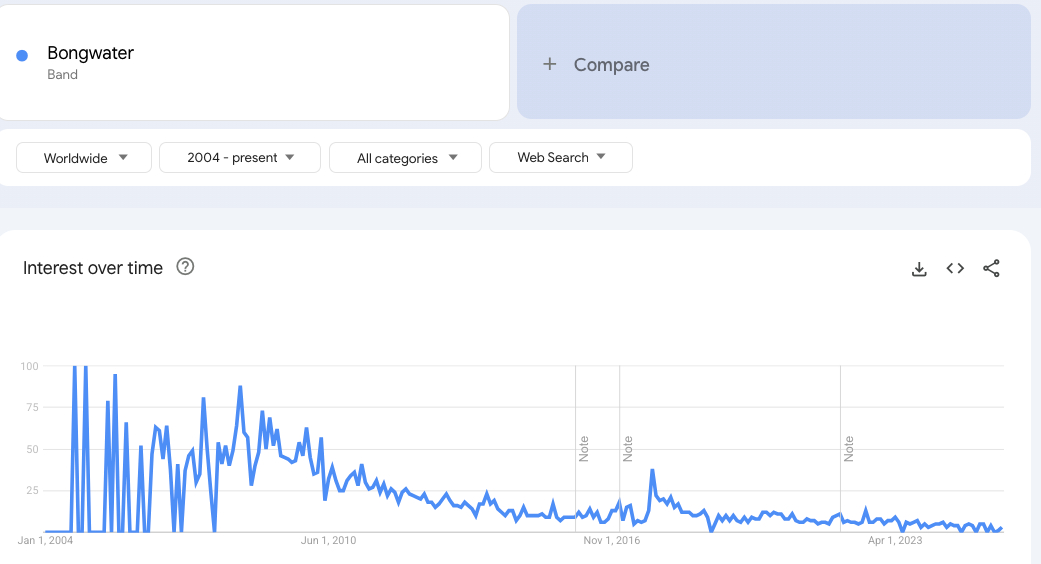The image size is (1041, 564).
Task: Change the Web Search type dropdown
Action: click(x=561, y=158)
